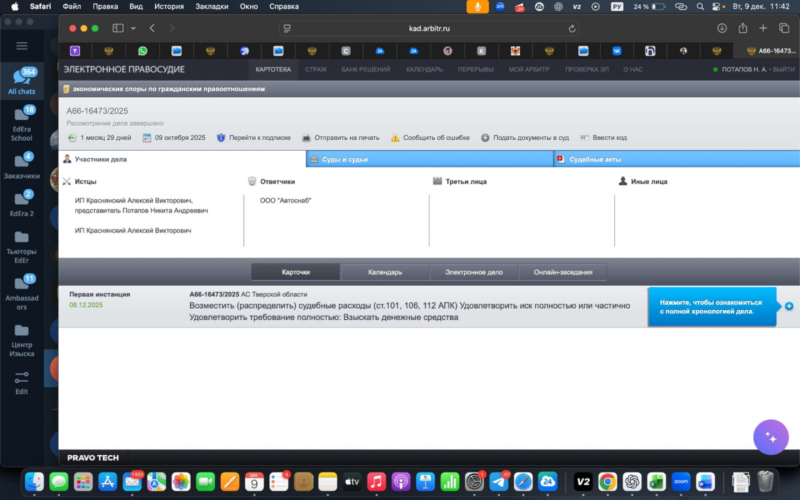Image resolution: width=800 pixels, height=500 pixels.
Task: Click 'Подать документы в суд' icon
Action: pyautogui.click(x=485, y=137)
